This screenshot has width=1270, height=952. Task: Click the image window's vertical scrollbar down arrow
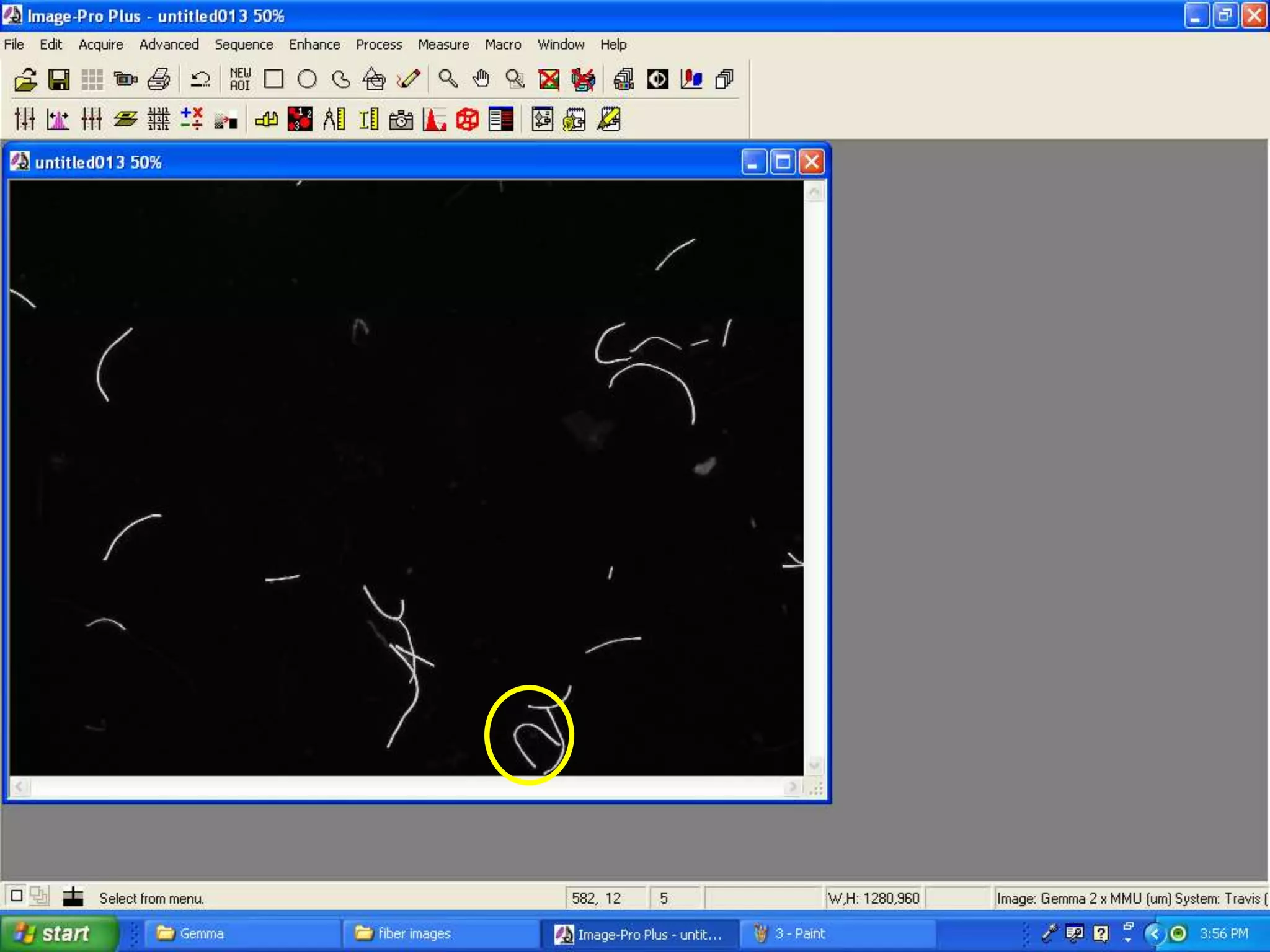(815, 765)
